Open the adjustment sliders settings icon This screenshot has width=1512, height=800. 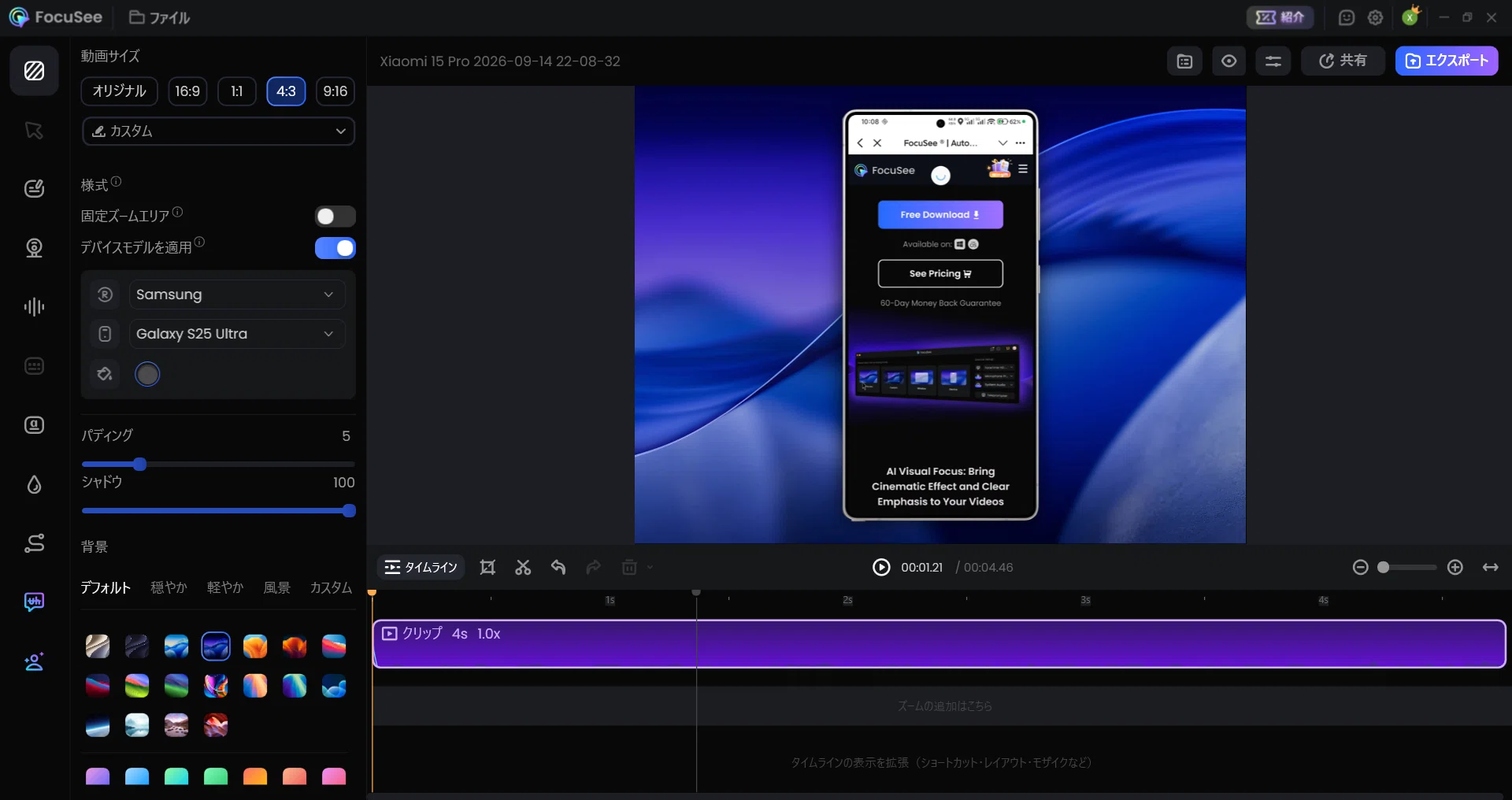pos(1273,61)
